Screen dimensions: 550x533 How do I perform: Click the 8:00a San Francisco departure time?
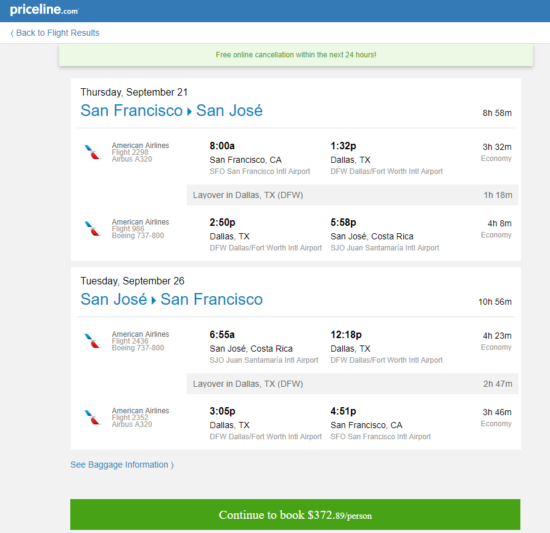click(x=222, y=146)
